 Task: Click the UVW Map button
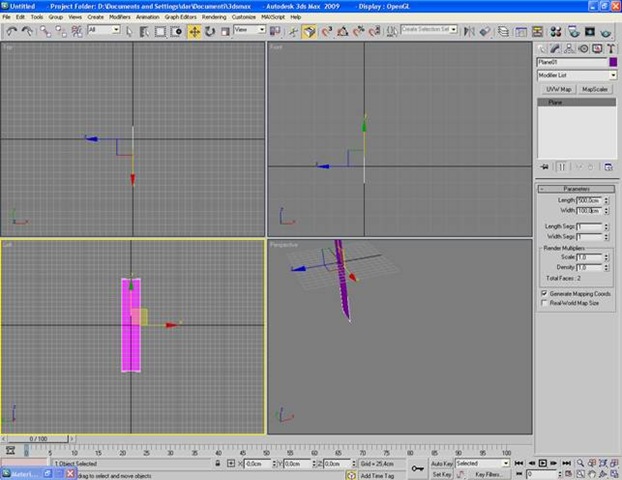pyautogui.click(x=559, y=89)
